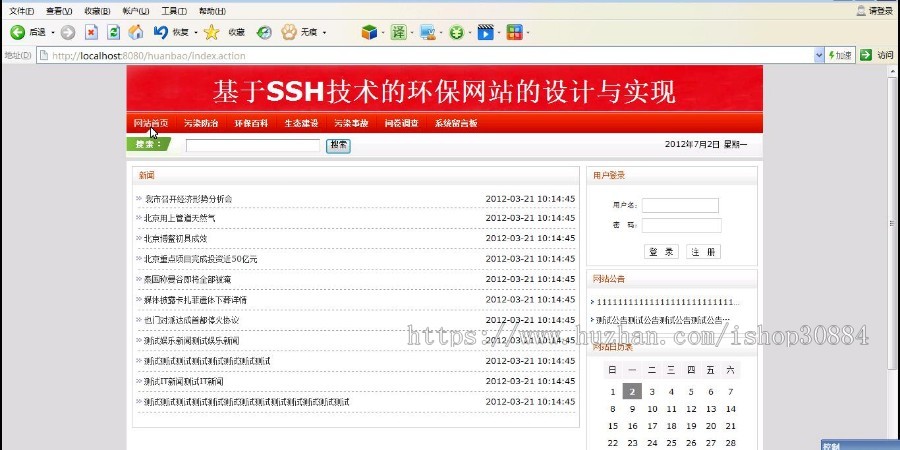The height and width of the screenshot is (450, 900).
Task: Click the colorful cube toolbar icon
Action: pos(369,32)
